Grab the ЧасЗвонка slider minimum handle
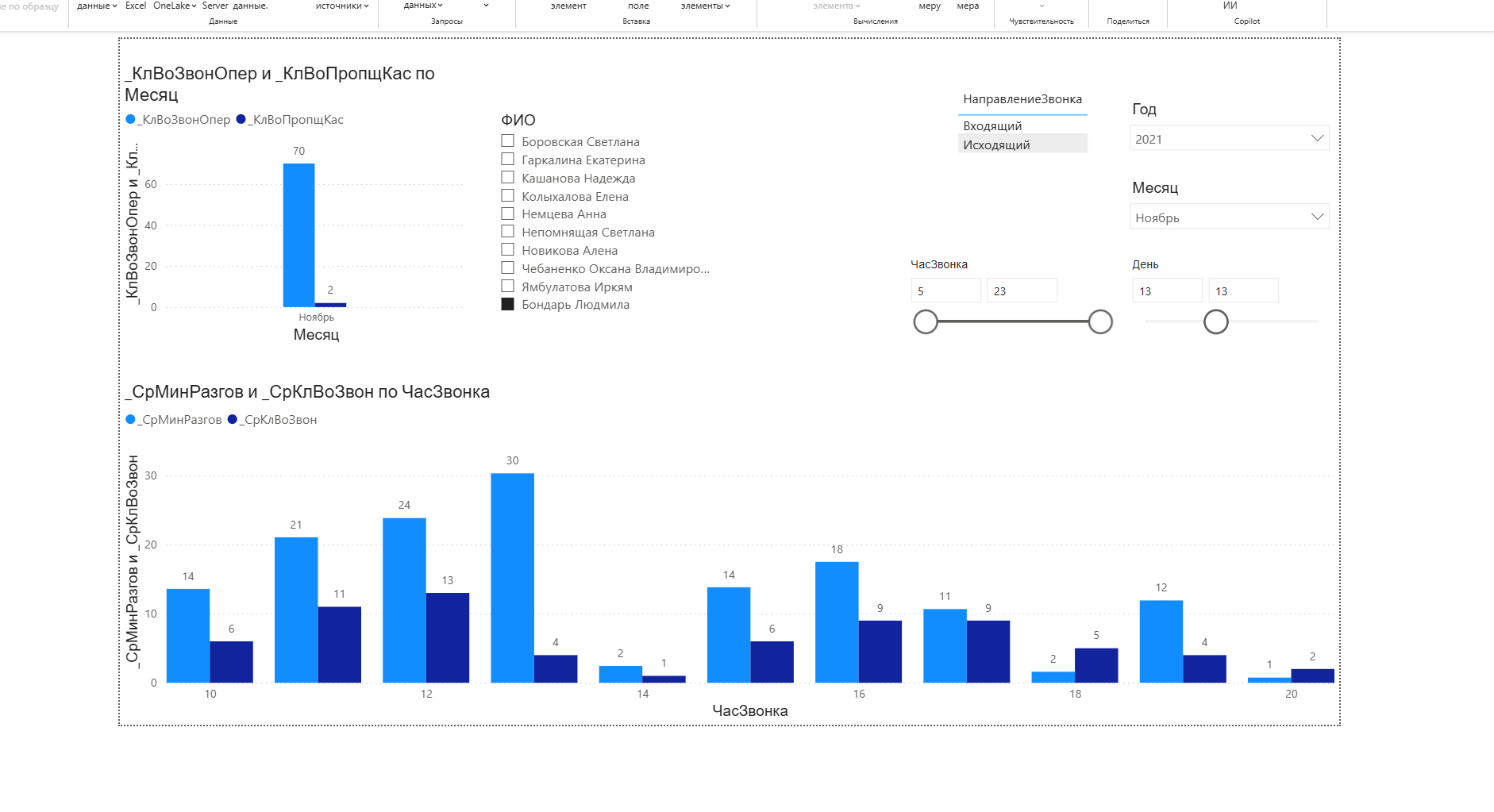The image size is (1494, 812). point(926,321)
